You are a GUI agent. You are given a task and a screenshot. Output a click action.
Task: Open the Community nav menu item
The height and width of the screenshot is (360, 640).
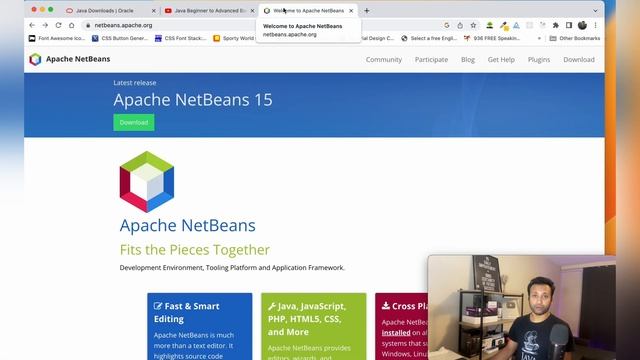point(384,60)
